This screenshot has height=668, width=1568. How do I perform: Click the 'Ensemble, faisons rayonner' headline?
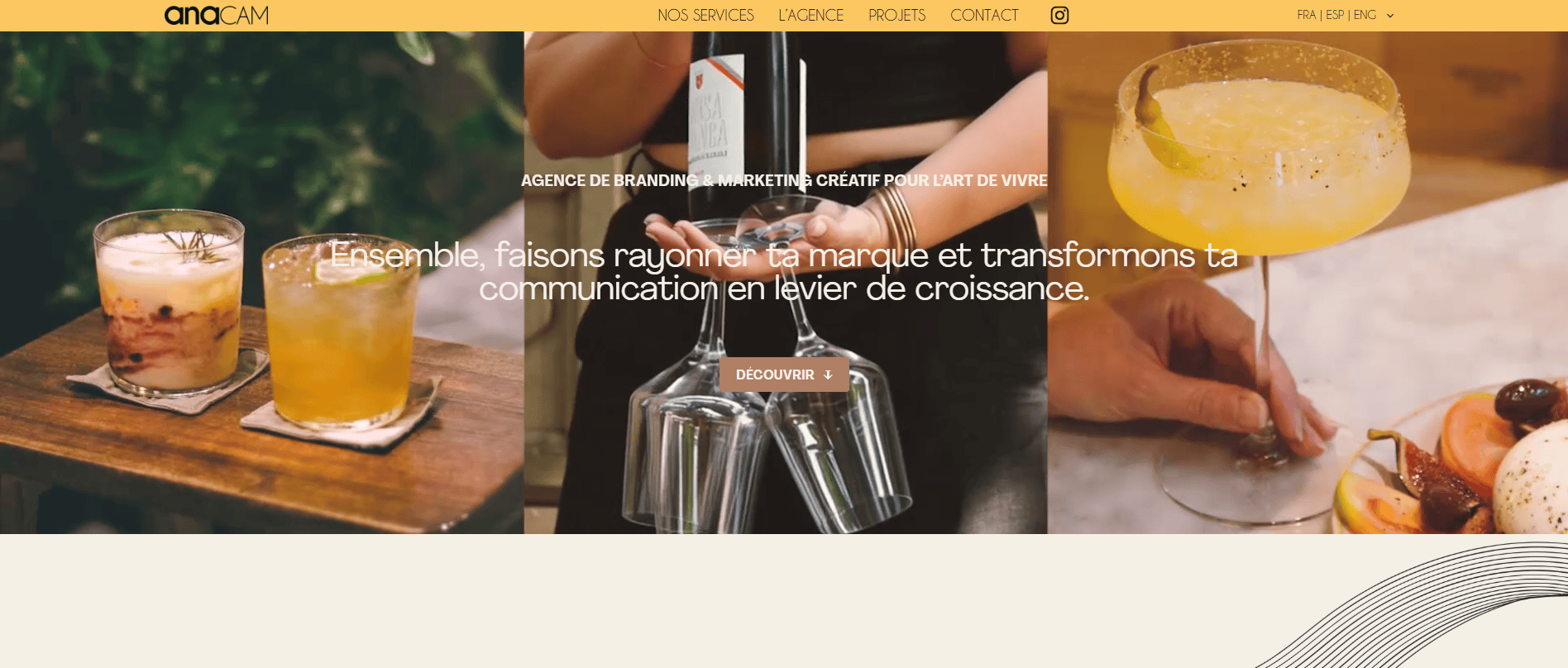[x=784, y=271]
